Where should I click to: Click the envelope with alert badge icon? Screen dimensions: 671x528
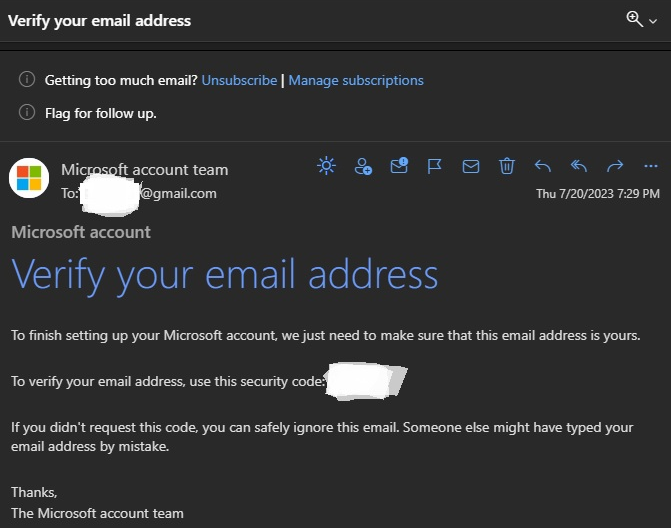pyautogui.click(x=399, y=166)
